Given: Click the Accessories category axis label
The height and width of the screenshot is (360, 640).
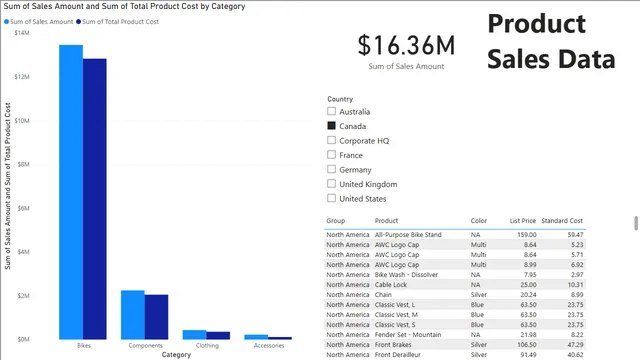Looking at the screenshot, I should click(x=269, y=345).
